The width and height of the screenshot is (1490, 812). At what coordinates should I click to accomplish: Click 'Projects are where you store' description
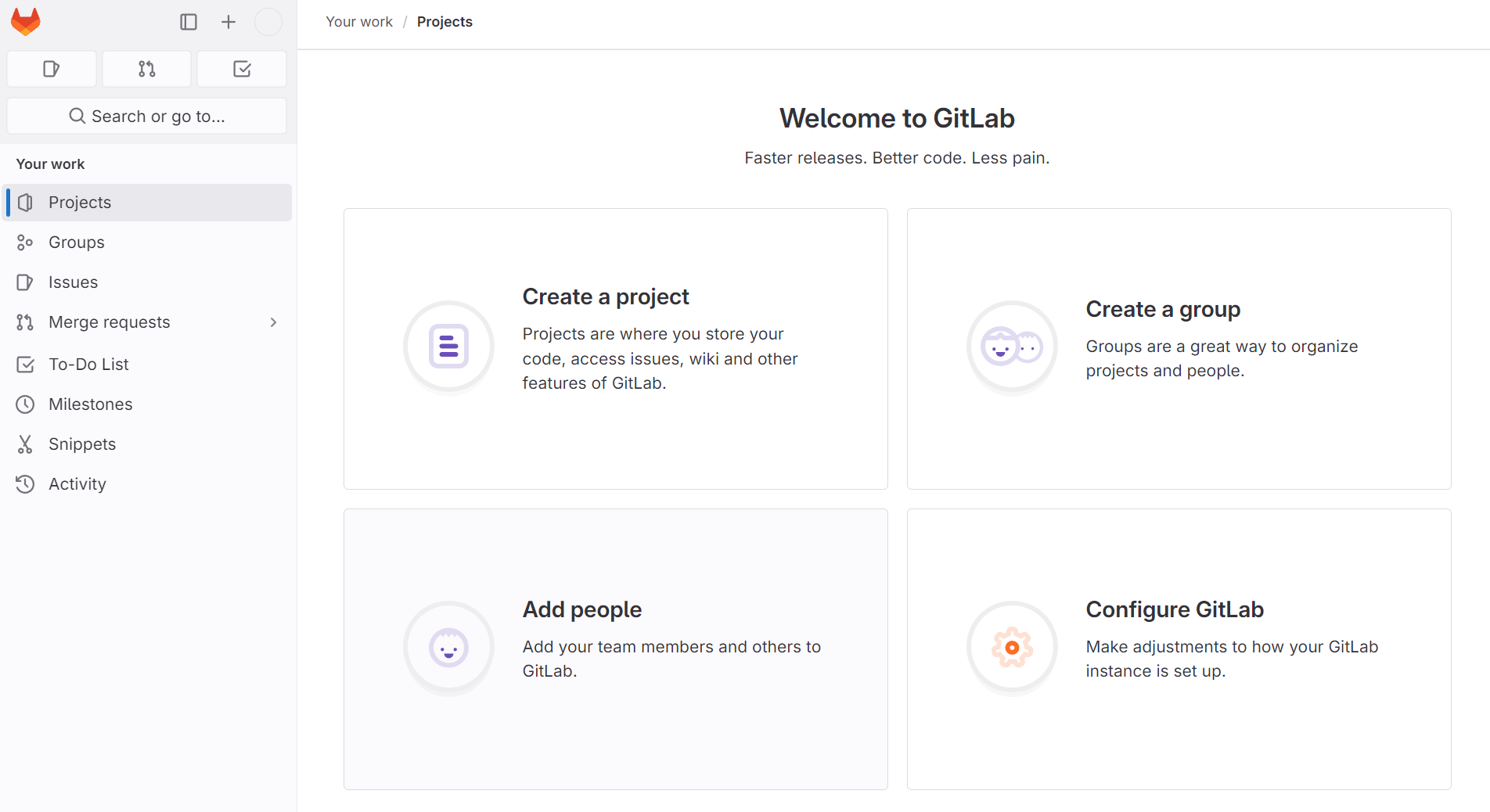click(x=660, y=358)
